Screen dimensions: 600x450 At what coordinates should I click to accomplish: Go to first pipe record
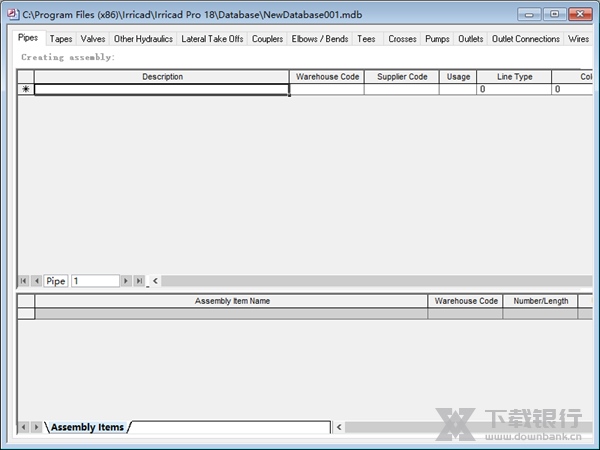coord(24,281)
